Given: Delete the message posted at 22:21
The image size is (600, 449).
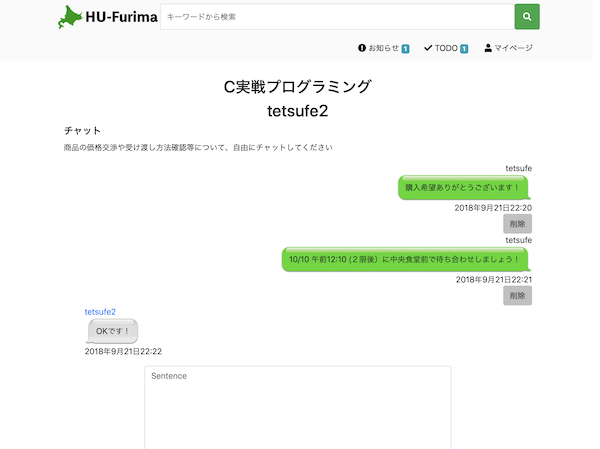Looking at the screenshot, I should coord(517,296).
